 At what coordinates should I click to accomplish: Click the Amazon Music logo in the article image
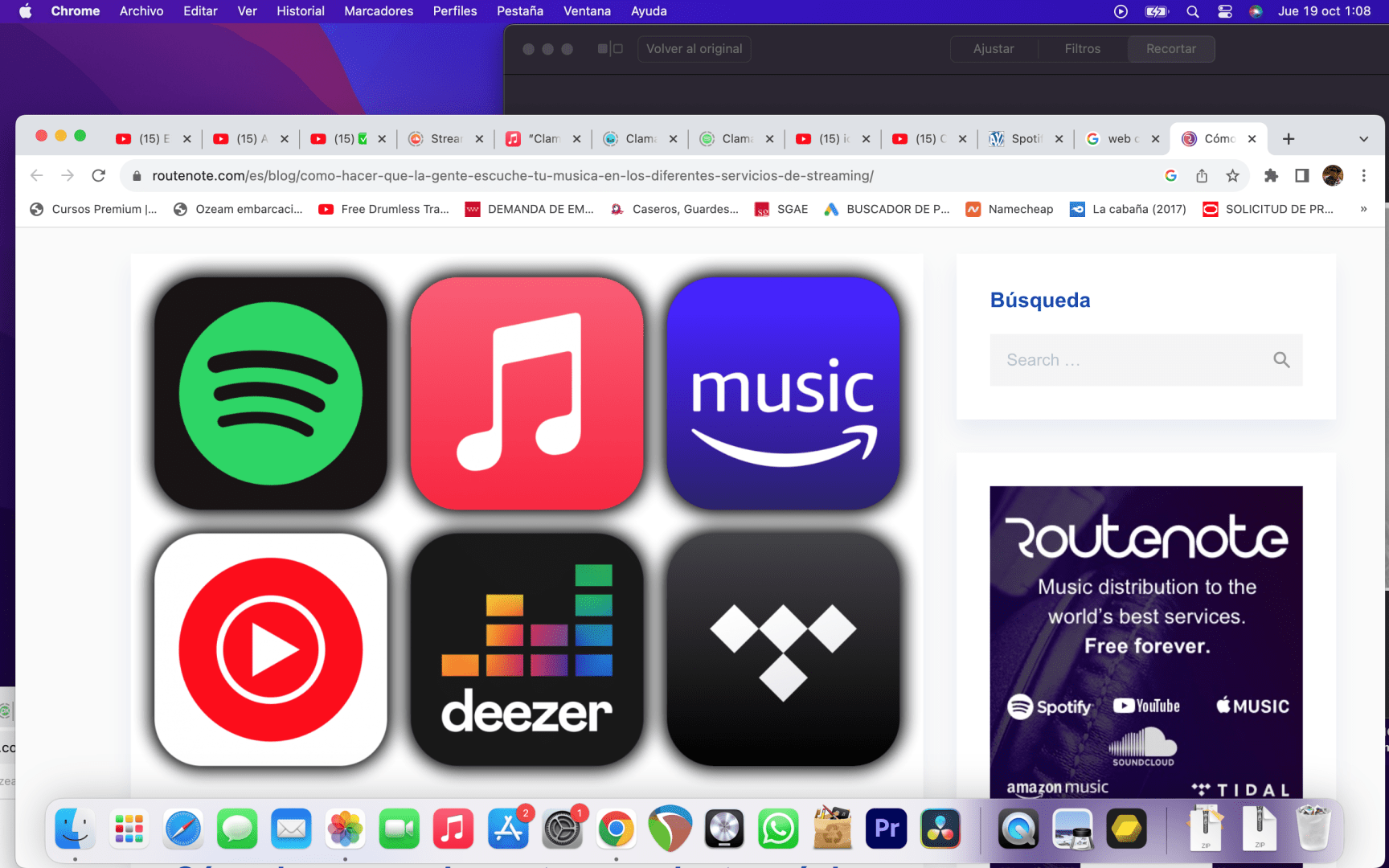coord(783,393)
